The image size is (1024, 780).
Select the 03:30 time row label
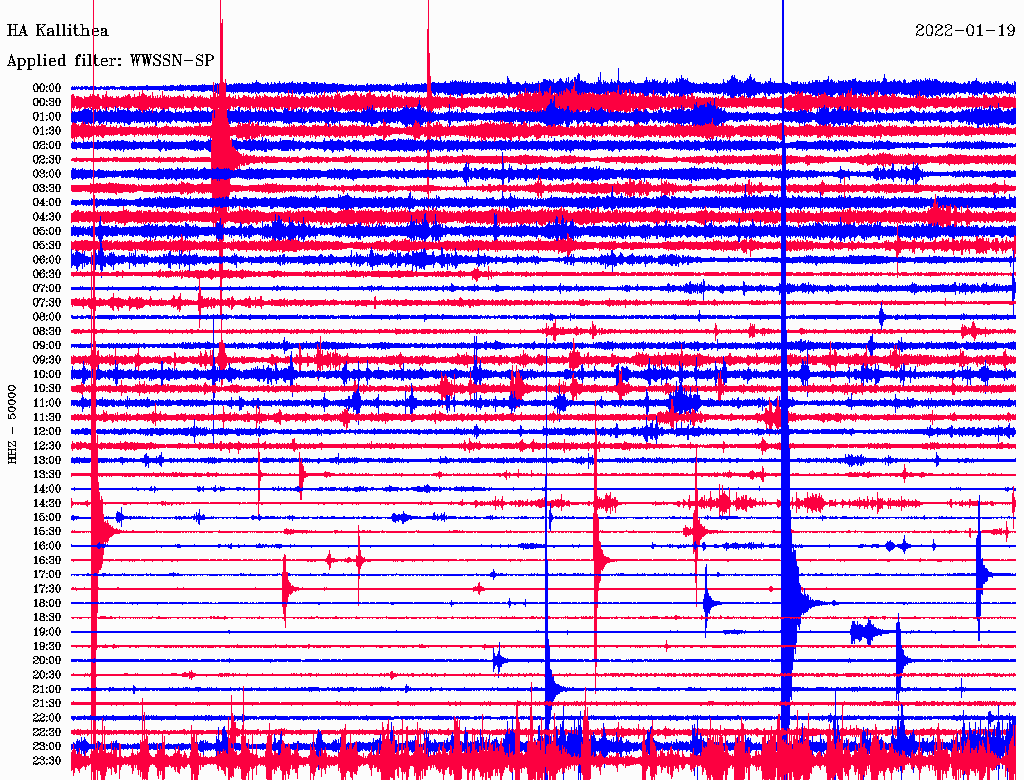47,189
